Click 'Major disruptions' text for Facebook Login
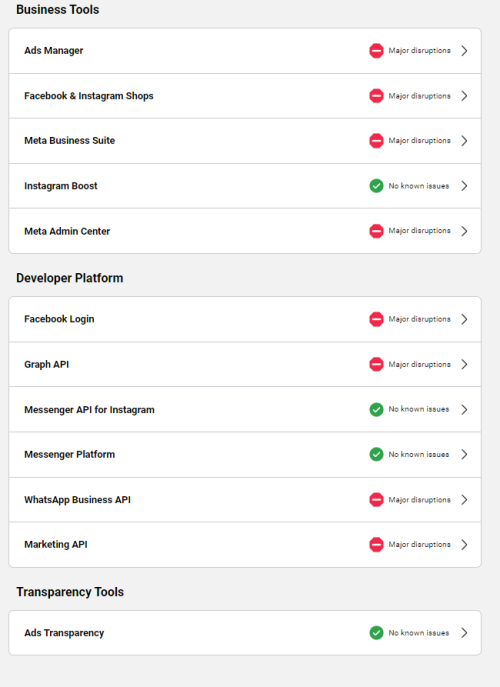The width and height of the screenshot is (500, 687). coord(419,319)
